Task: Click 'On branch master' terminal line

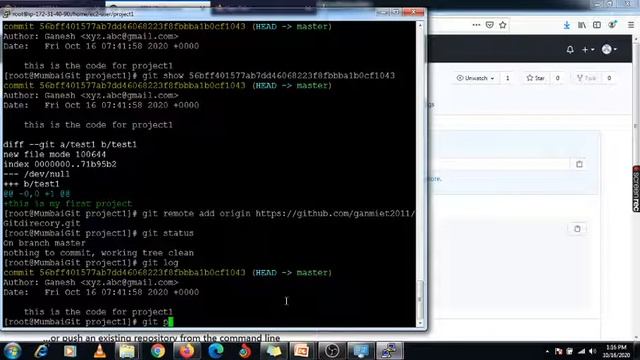Action: pyautogui.click(x=44, y=243)
